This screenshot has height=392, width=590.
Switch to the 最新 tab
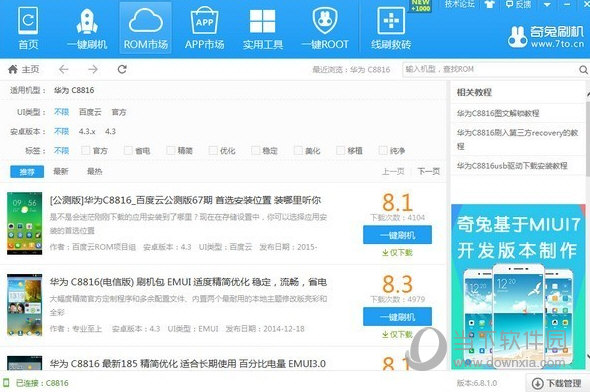[61, 172]
